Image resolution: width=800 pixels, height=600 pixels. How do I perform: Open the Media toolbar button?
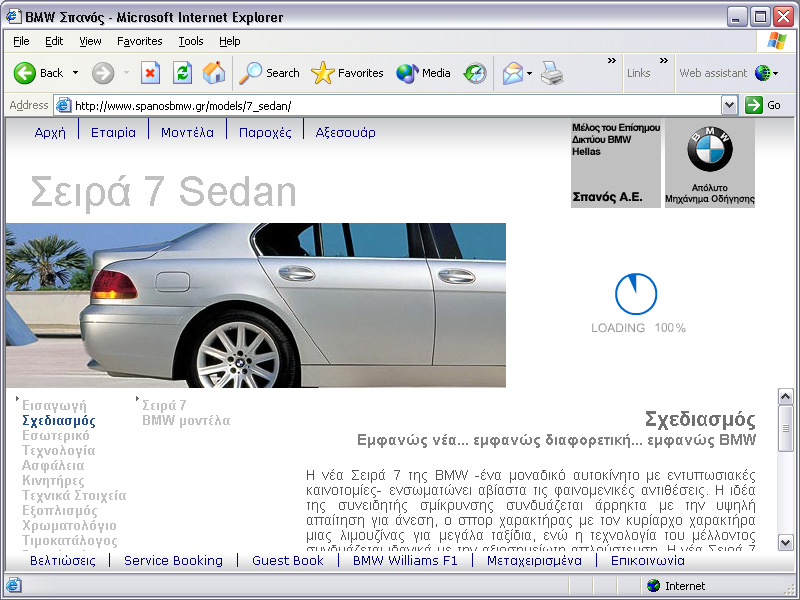point(423,73)
